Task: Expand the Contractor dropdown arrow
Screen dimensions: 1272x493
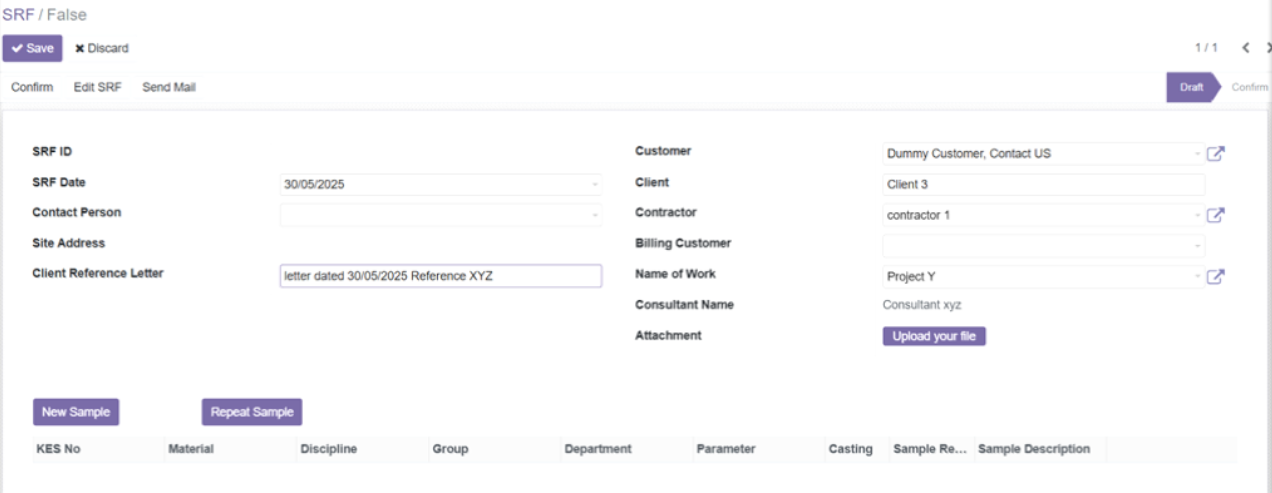Action: click(1198, 215)
